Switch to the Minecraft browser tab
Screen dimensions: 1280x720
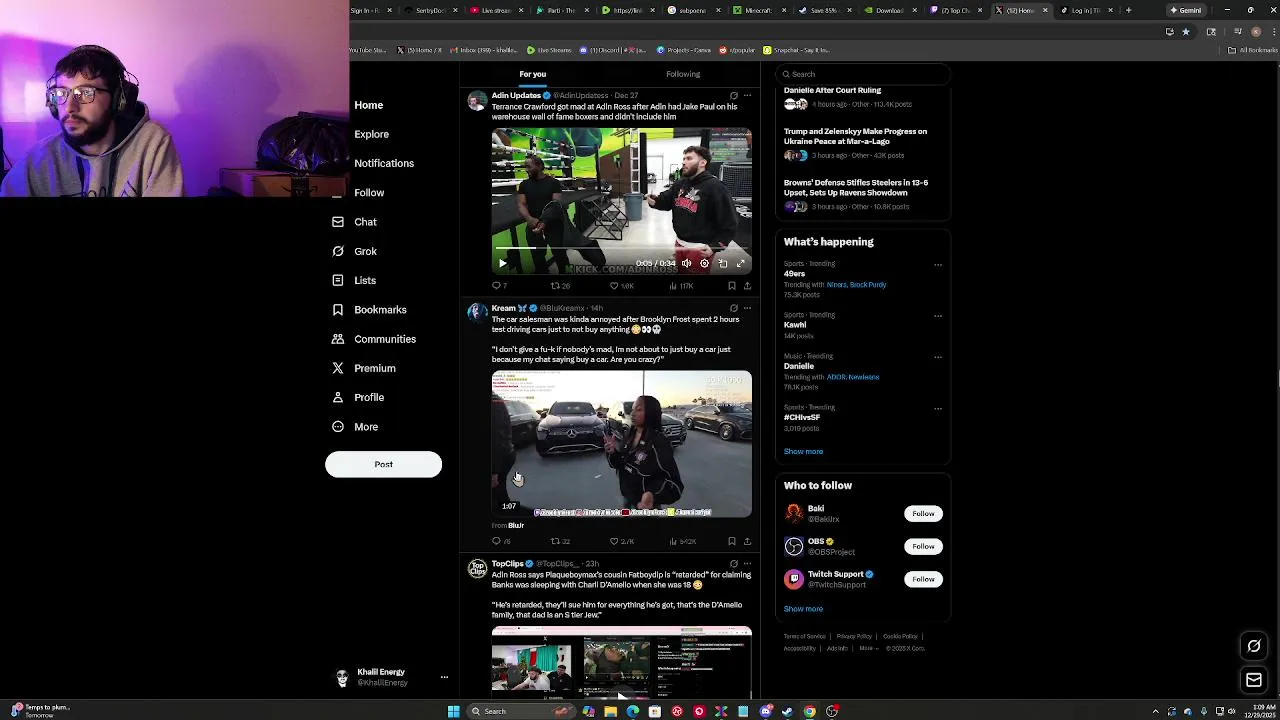click(x=759, y=10)
